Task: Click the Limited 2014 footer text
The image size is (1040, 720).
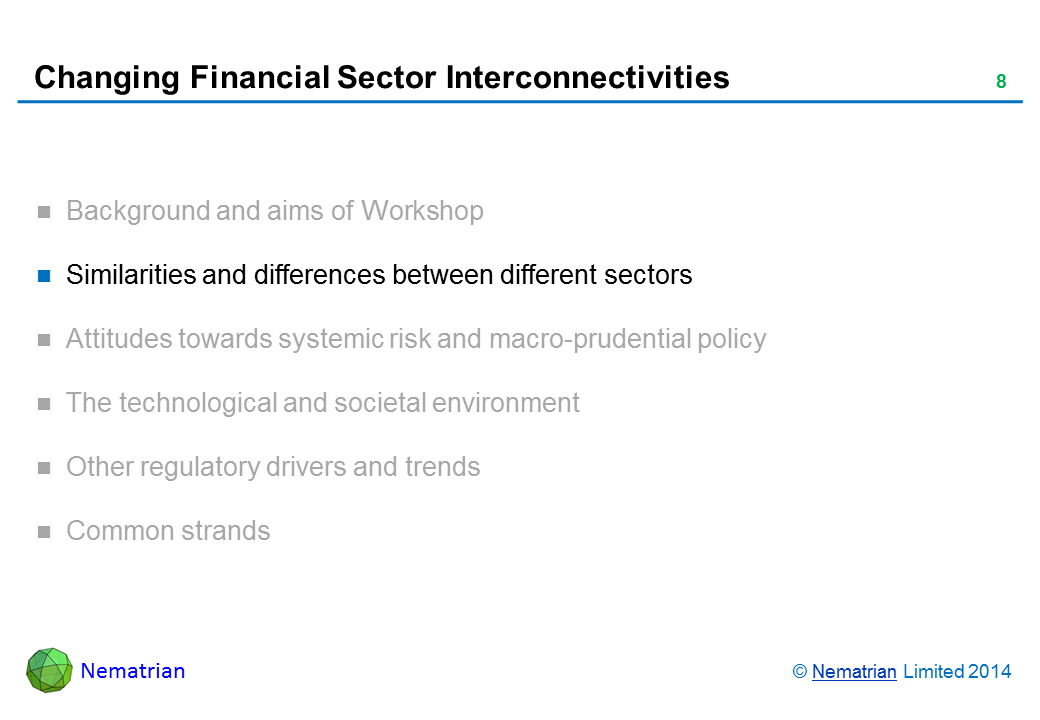Action: 957,672
